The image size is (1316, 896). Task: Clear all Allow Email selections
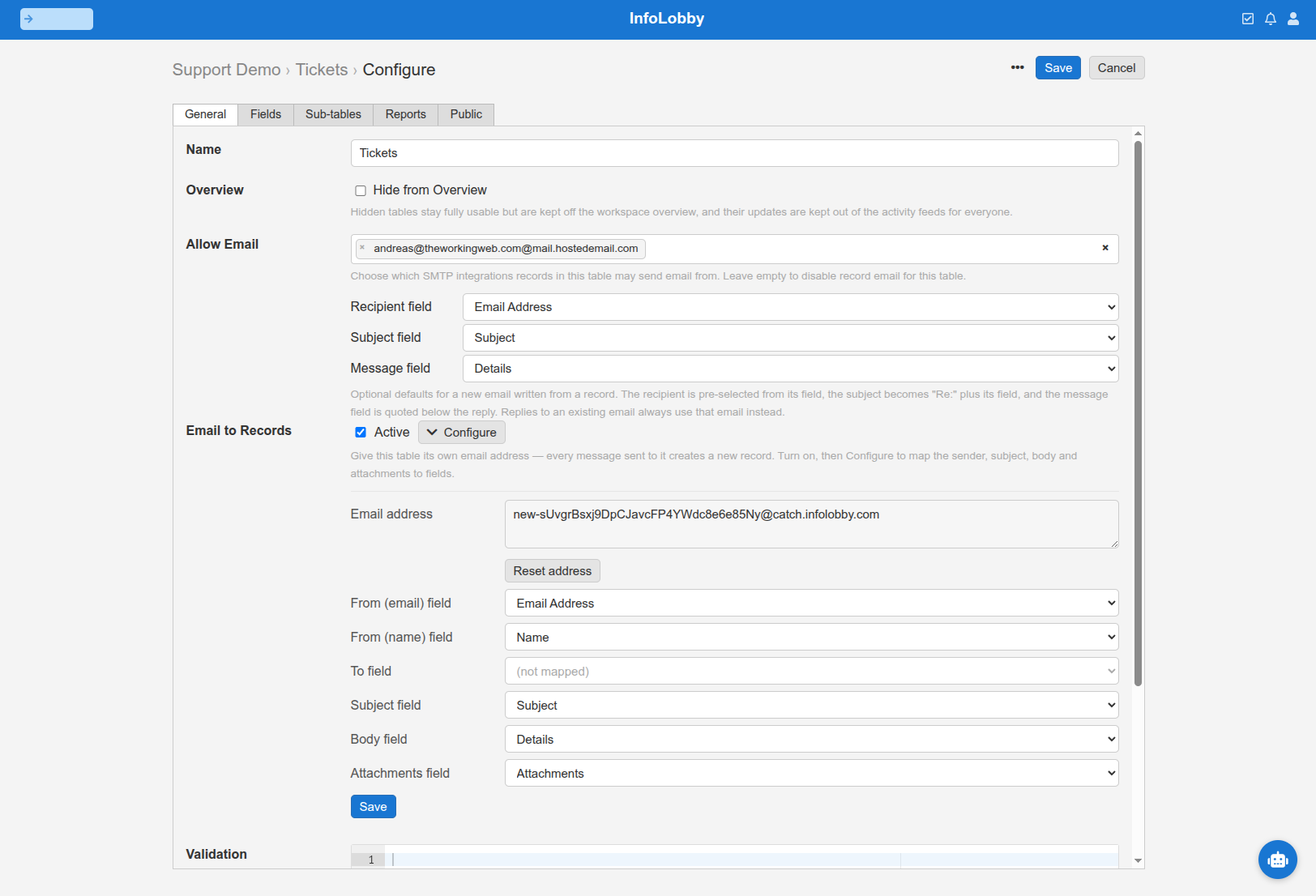pos(1105,248)
